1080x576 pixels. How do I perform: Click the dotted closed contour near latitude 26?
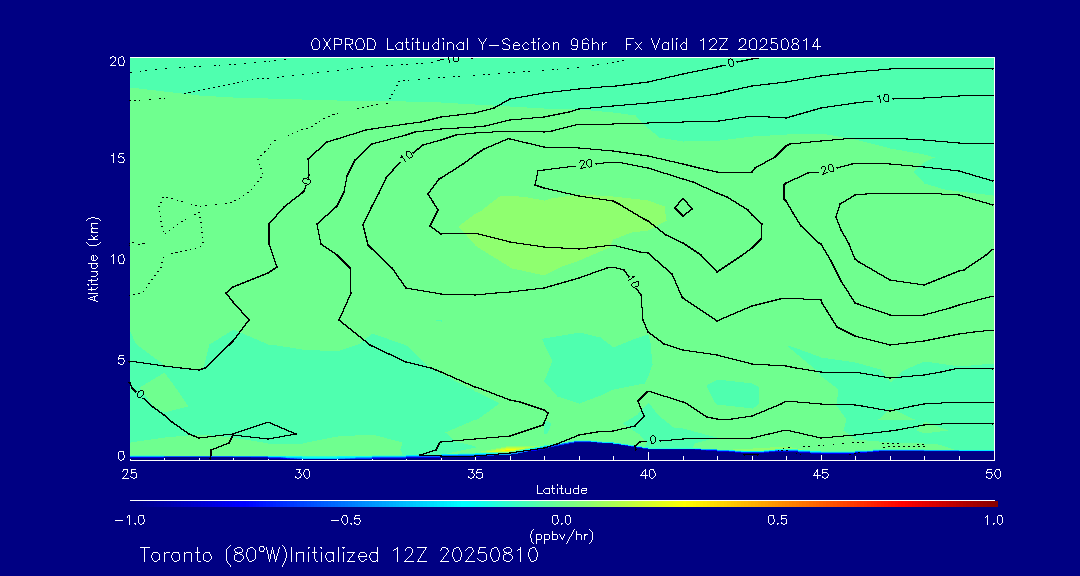[182, 224]
